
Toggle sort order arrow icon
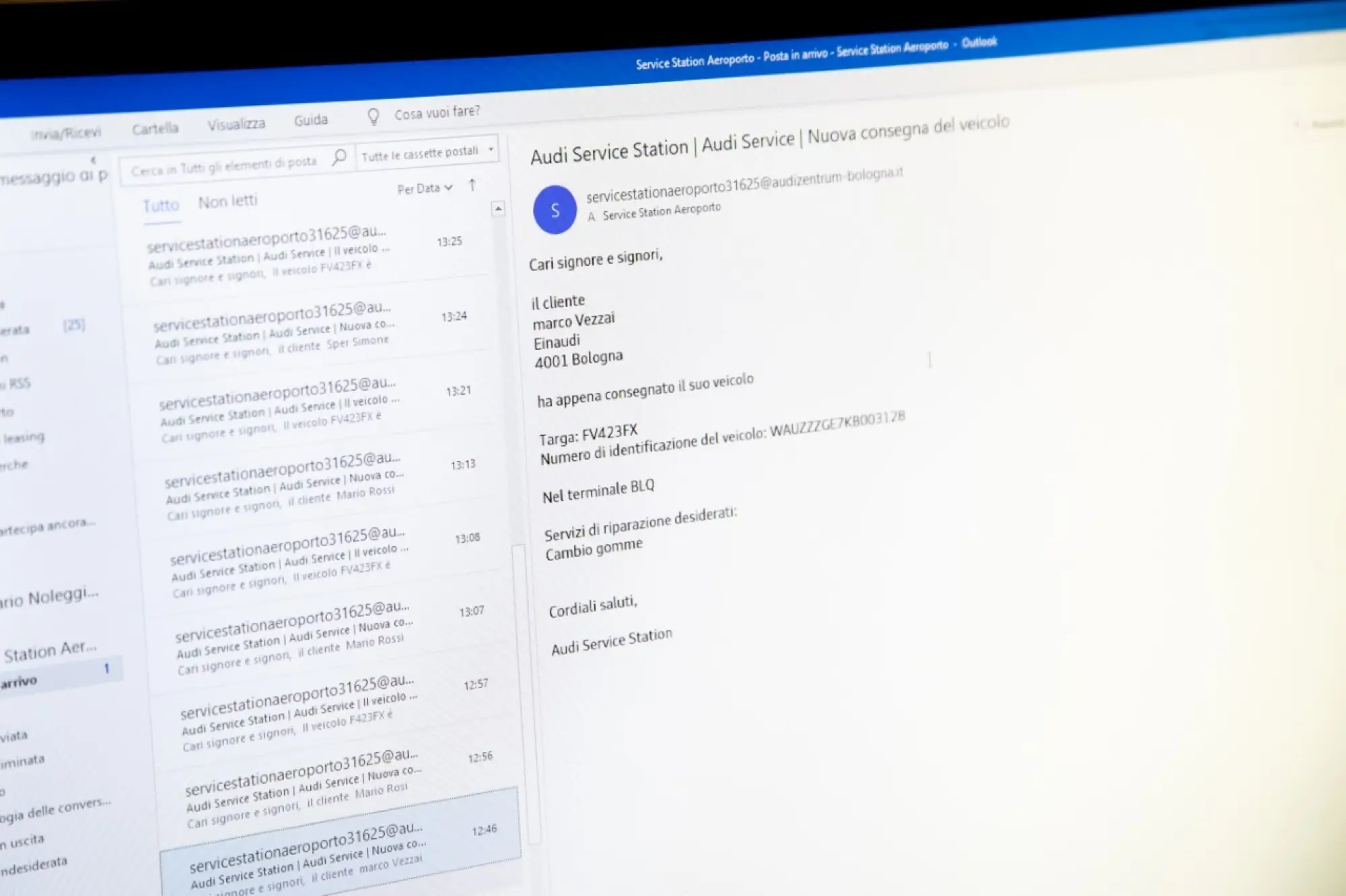click(x=472, y=185)
